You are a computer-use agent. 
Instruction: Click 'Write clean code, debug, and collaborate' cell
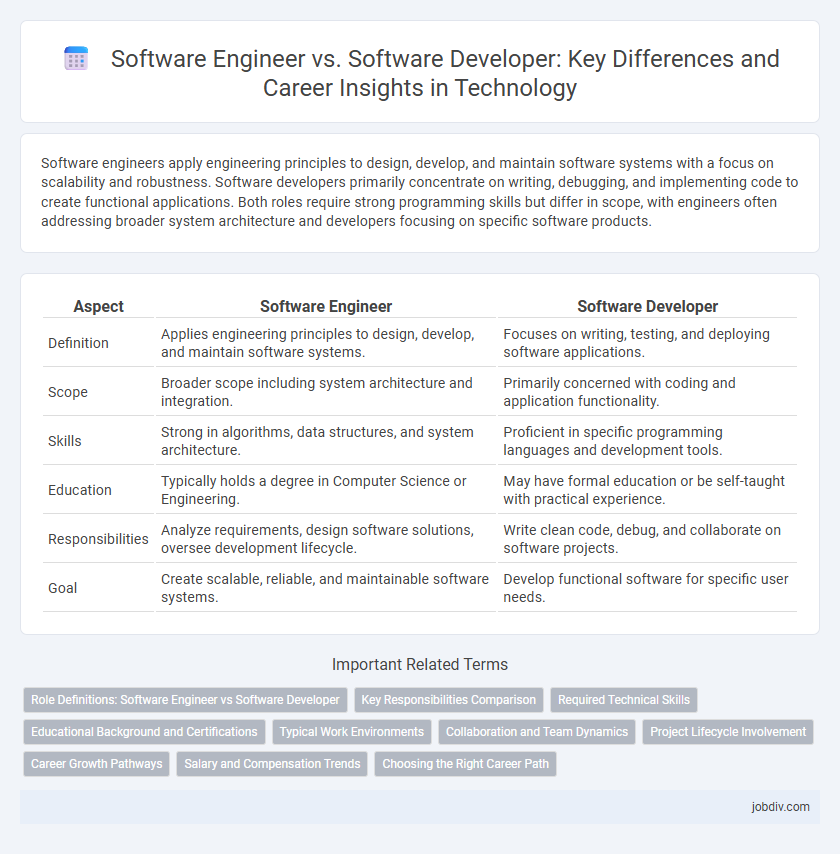647,539
